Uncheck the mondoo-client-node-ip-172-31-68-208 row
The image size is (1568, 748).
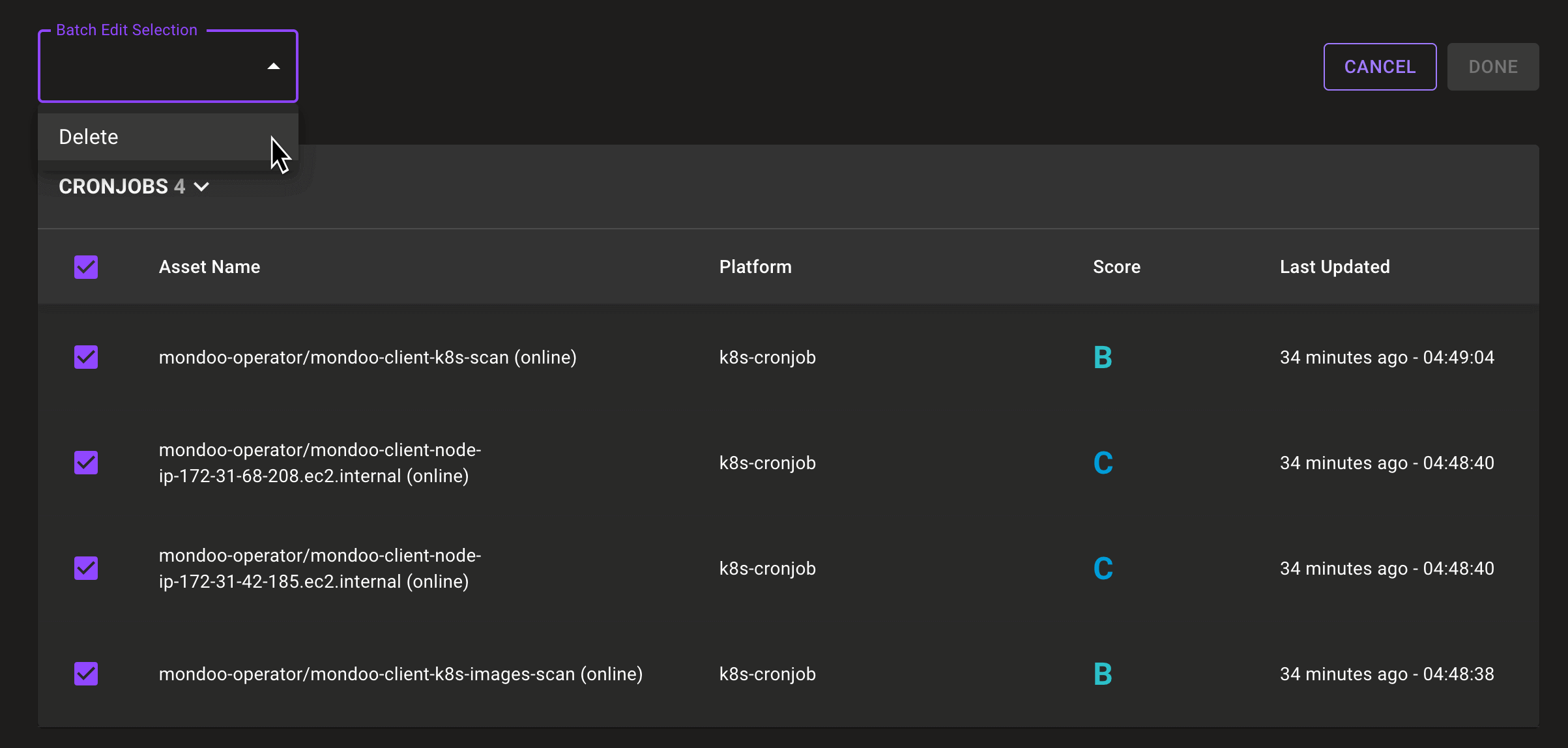(85, 463)
